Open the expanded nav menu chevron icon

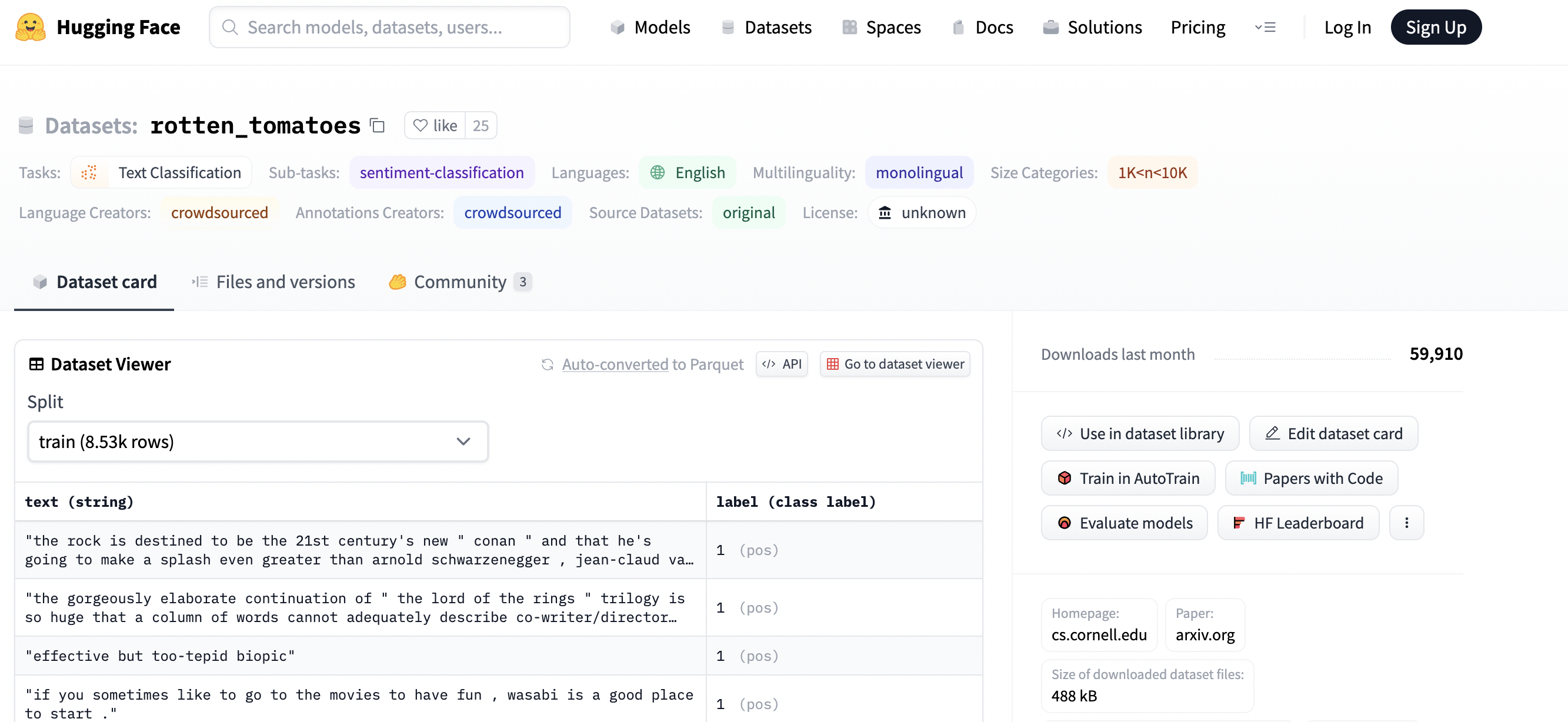click(1265, 28)
